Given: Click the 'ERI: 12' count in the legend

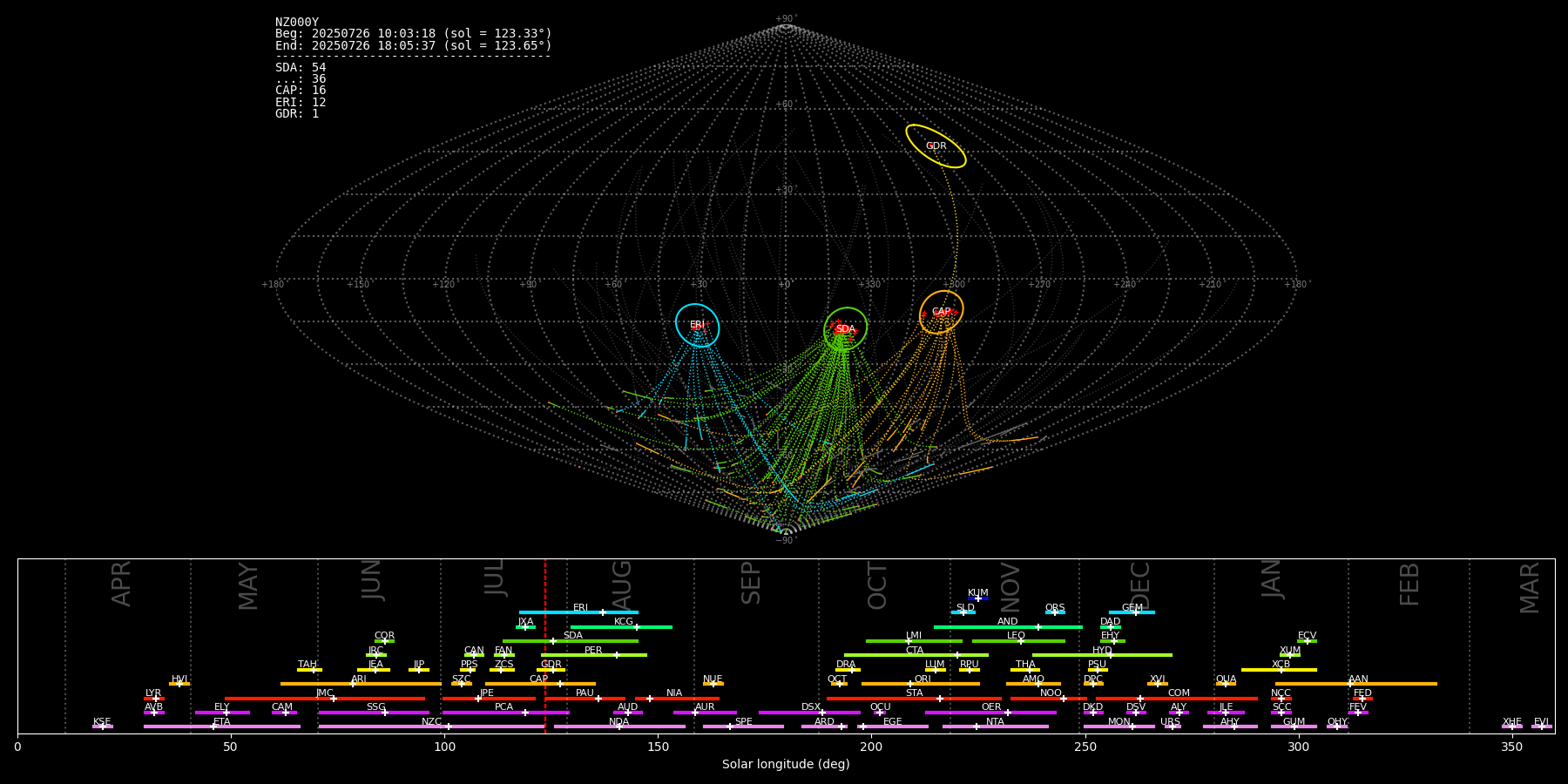Looking at the screenshot, I should point(301,103).
